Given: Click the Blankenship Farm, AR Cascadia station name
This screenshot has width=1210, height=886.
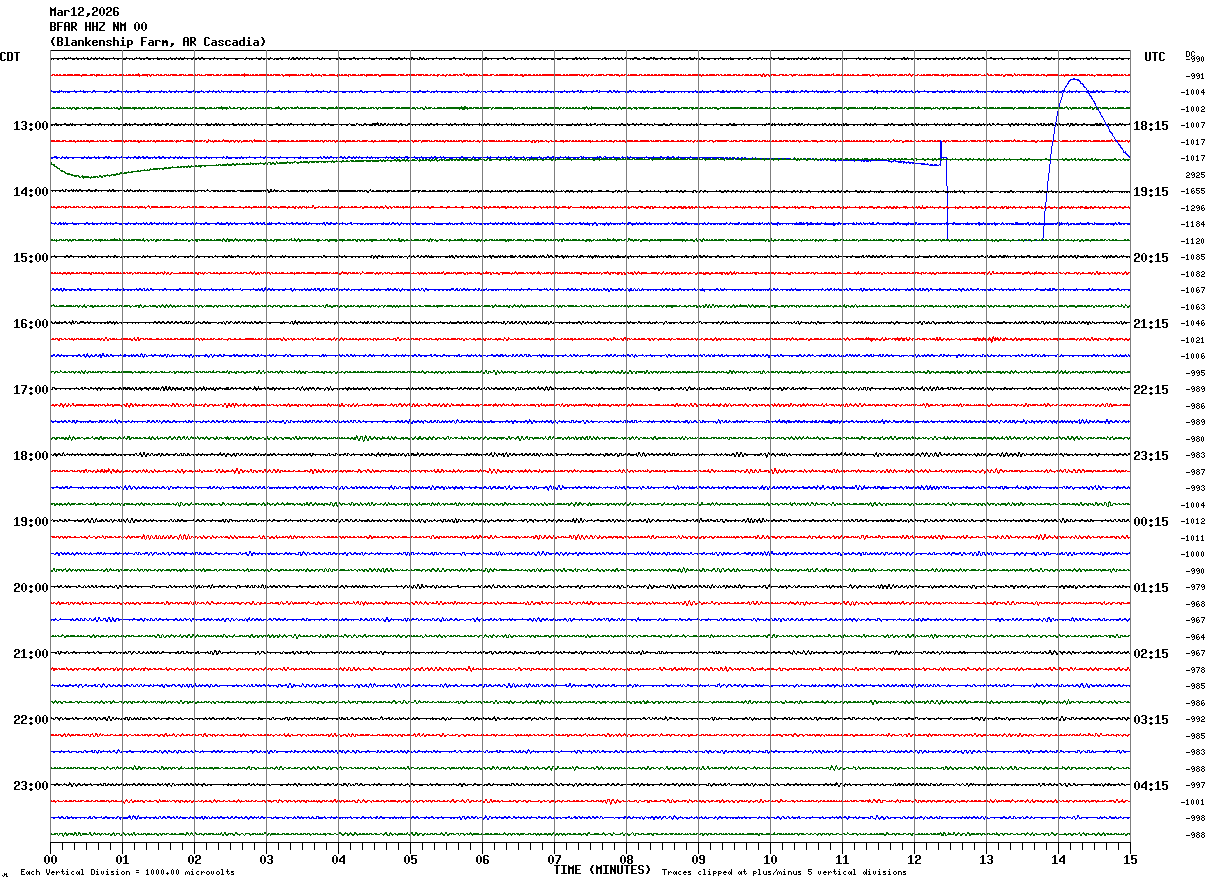Looking at the screenshot, I should click(x=158, y=42).
